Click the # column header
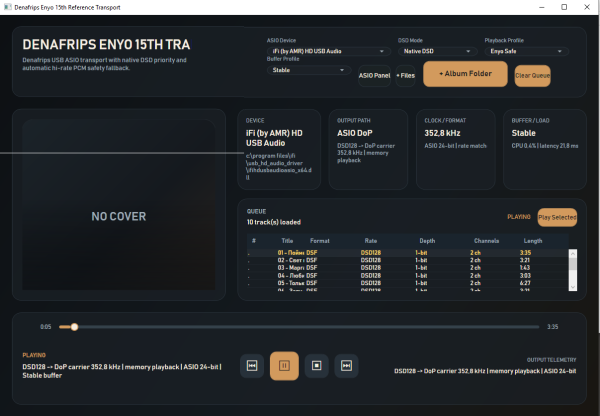 click(x=254, y=241)
